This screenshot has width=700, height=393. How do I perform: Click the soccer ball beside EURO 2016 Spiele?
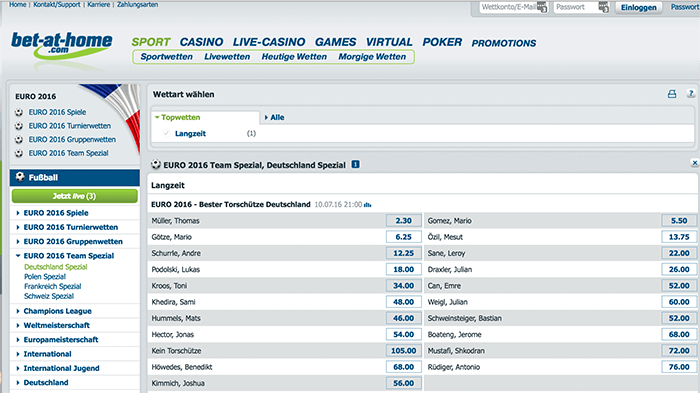[19, 112]
